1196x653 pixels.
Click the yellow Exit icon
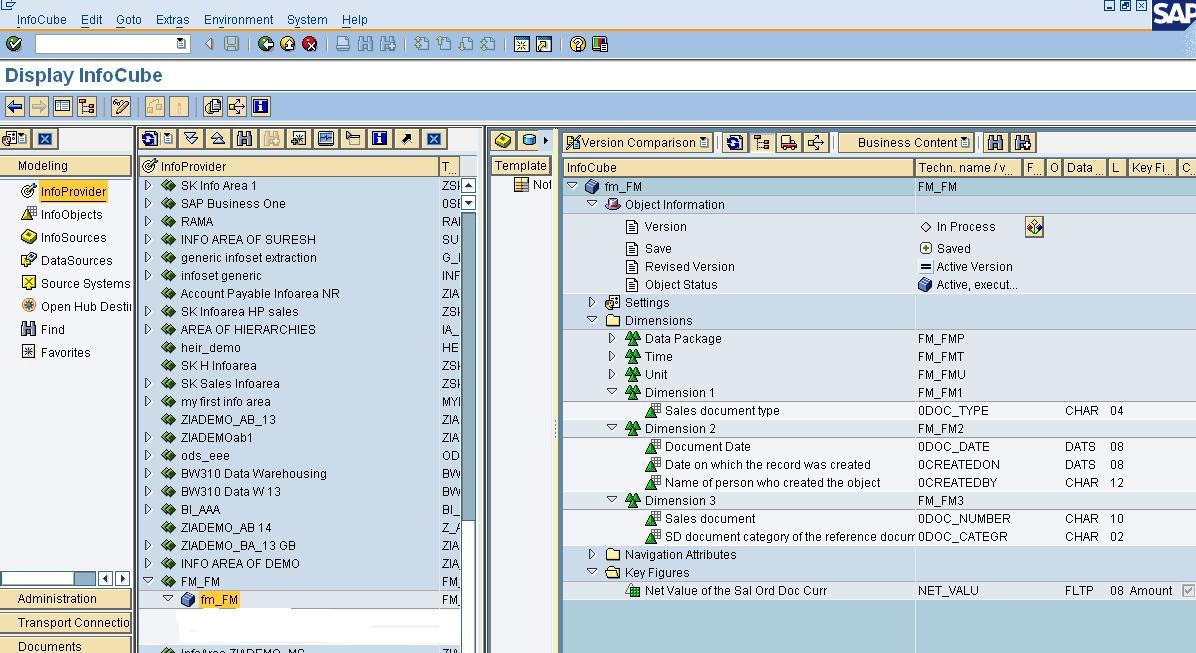(288, 44)
